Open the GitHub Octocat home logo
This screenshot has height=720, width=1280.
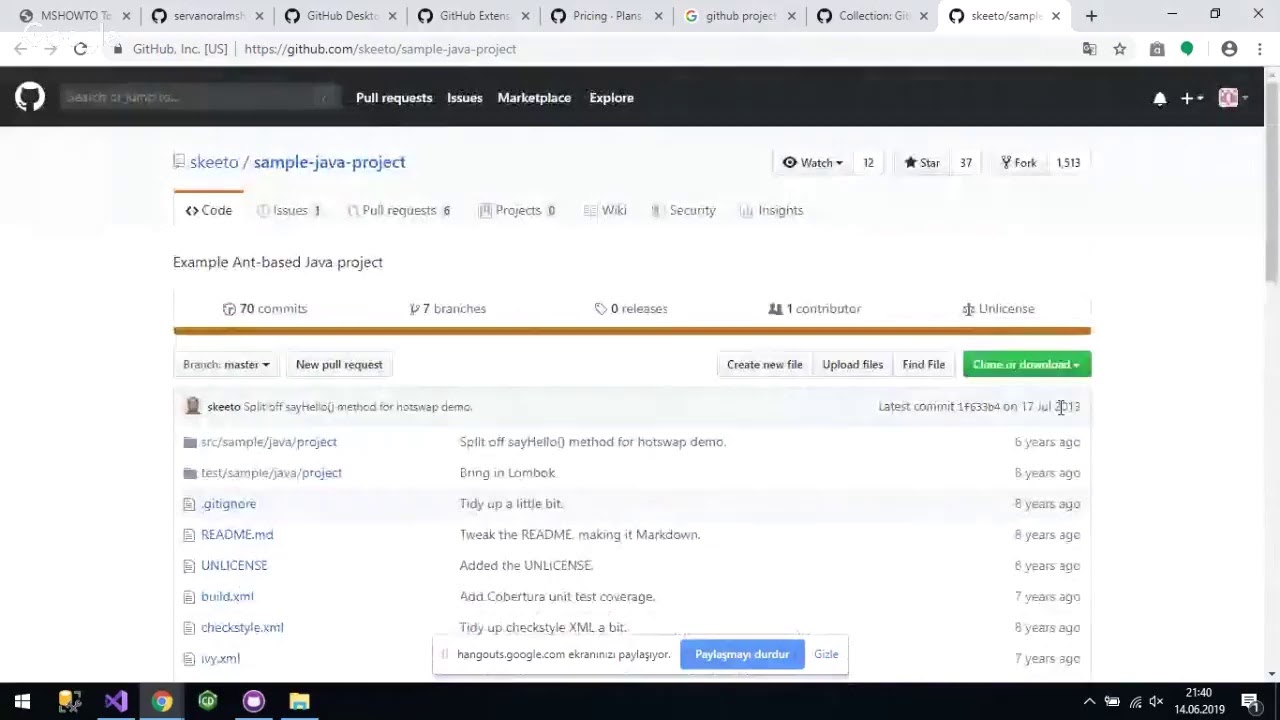[x=30, y=97]
